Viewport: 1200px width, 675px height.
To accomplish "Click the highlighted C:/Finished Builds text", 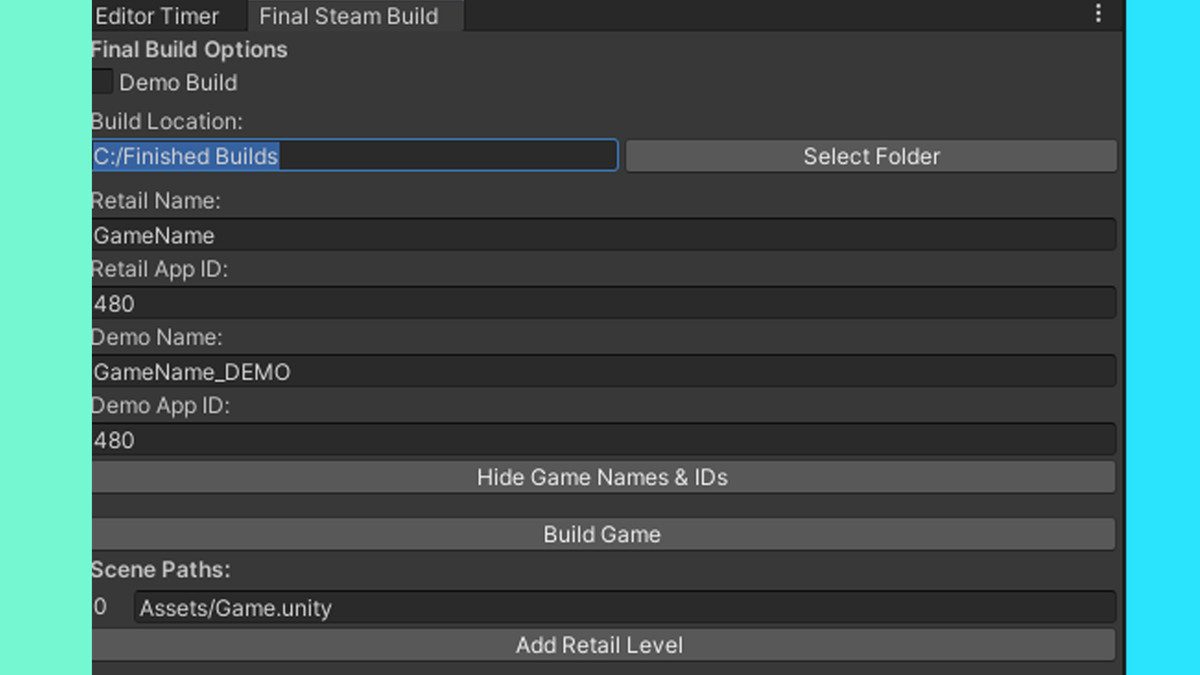I will [x=185, y=156].
